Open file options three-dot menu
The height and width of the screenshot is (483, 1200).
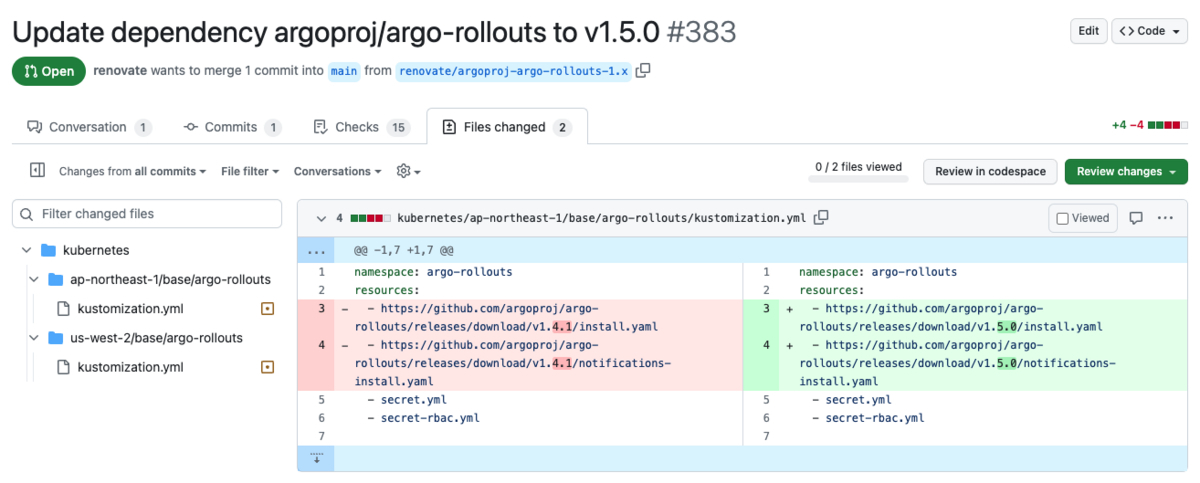coord(1165,218)
